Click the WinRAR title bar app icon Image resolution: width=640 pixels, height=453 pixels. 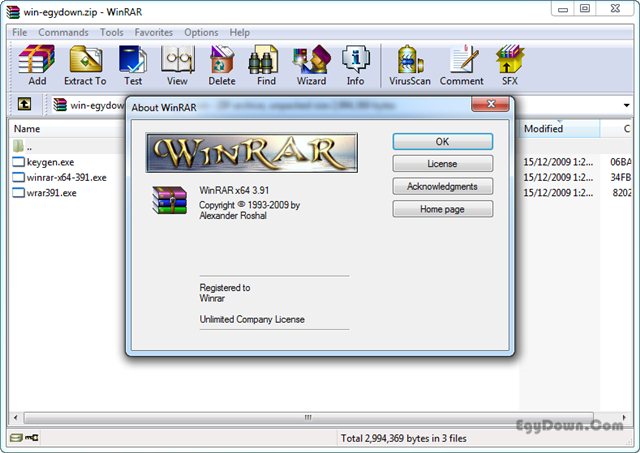pyautogui.click(x=13, y=12)
